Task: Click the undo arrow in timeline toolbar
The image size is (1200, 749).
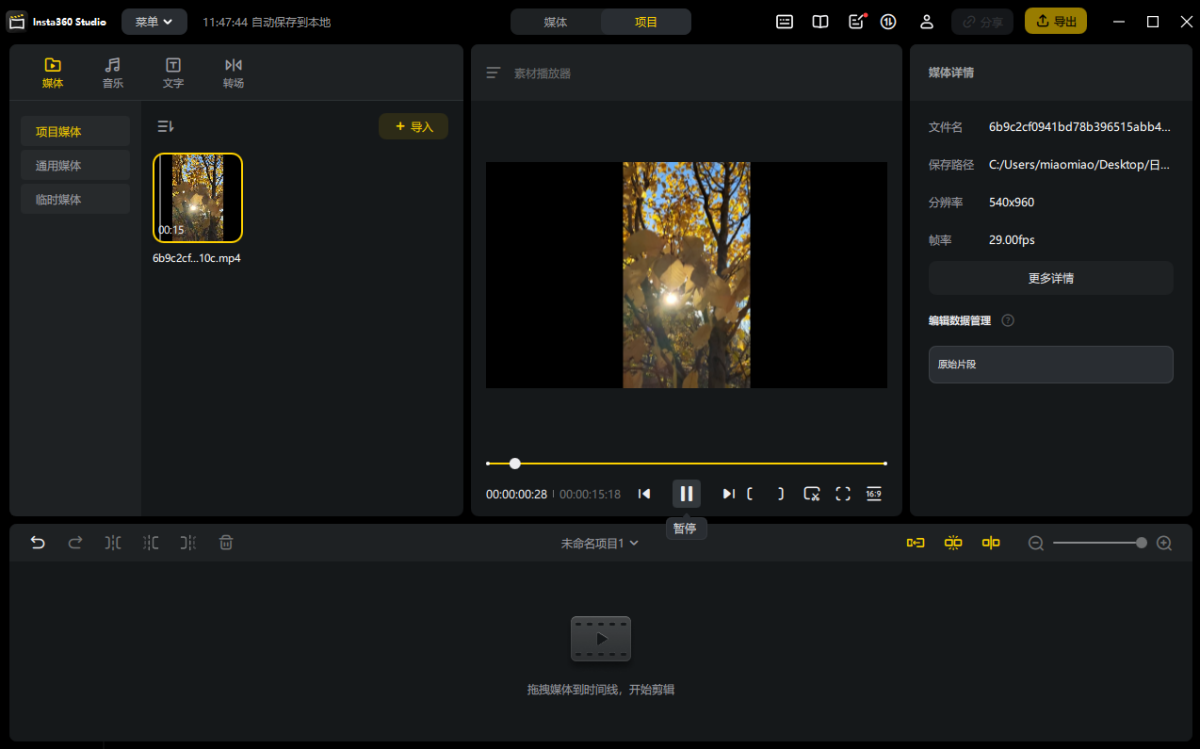Action: 38,543
